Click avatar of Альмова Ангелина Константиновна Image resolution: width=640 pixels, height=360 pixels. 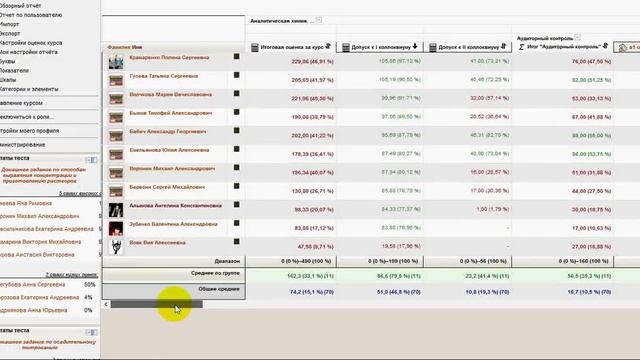116,210
